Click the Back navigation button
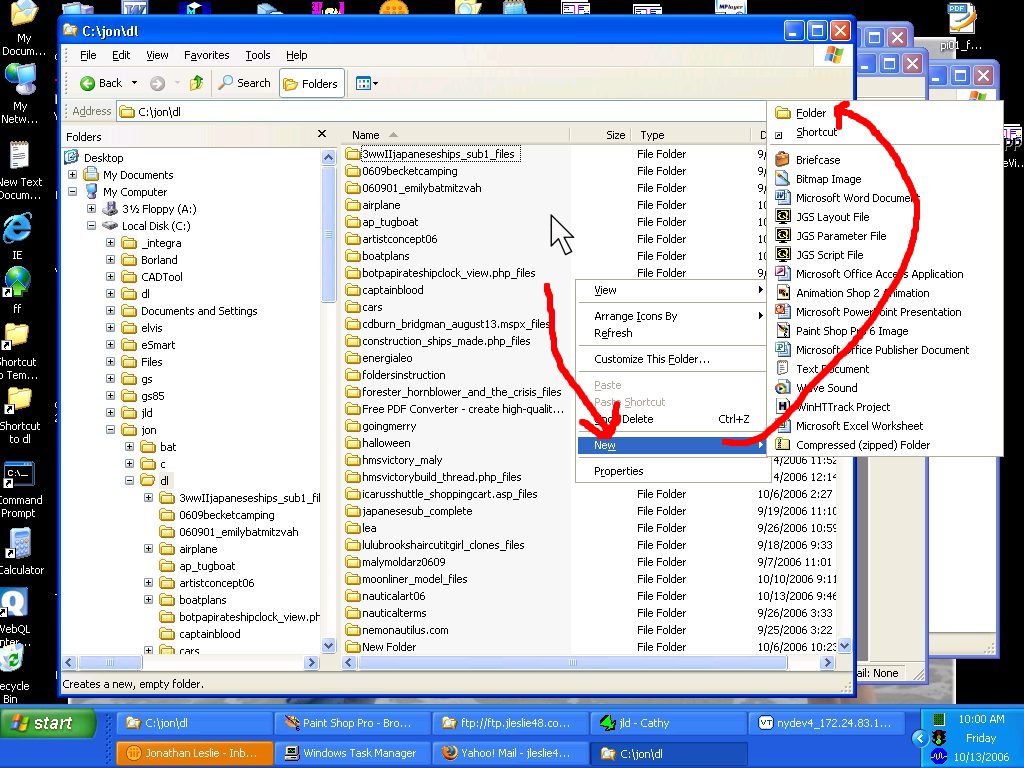This screenshot has height=768, width=1024. click(100, 83)
